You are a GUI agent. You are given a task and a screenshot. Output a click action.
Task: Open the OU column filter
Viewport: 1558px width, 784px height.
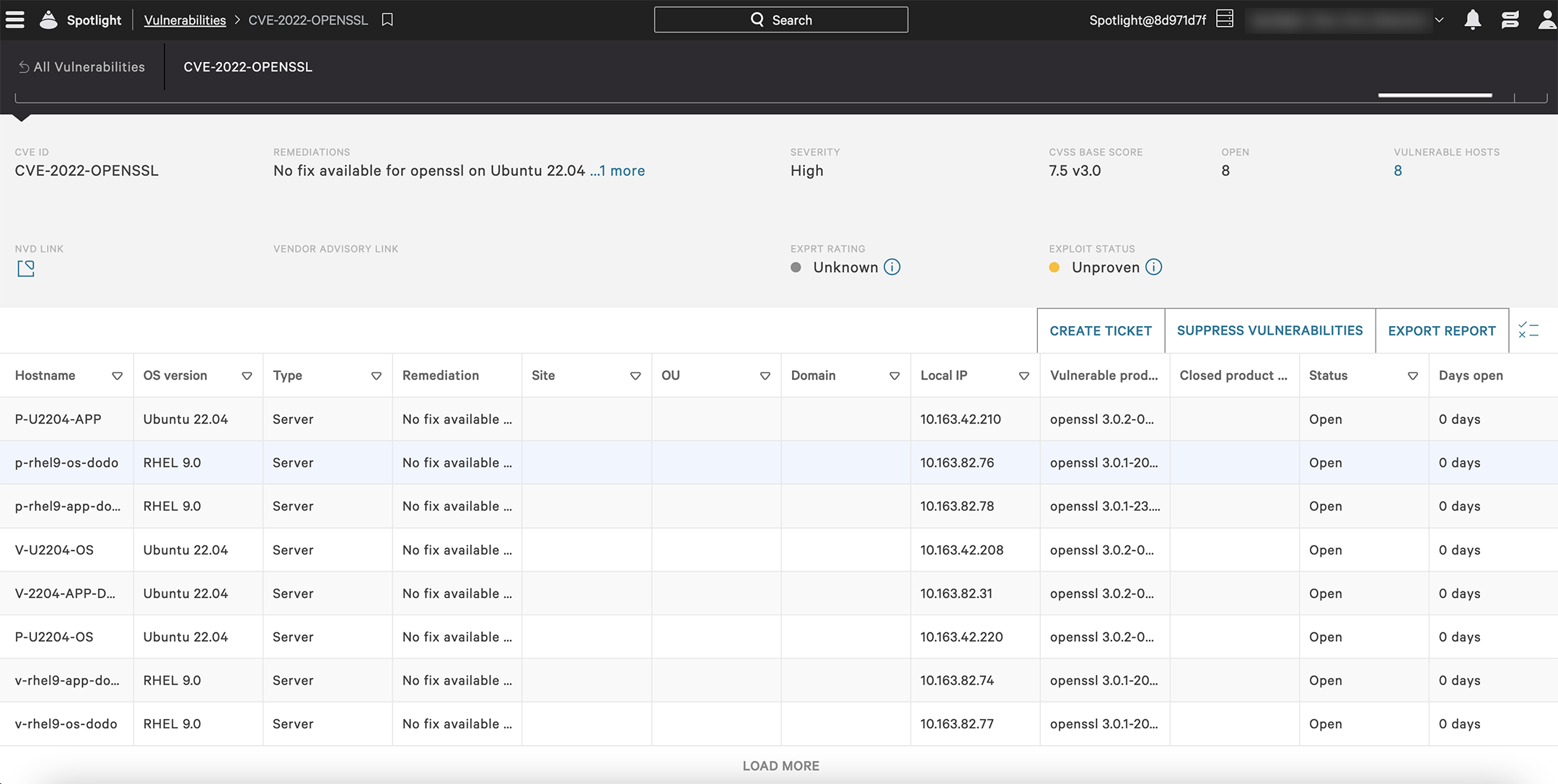tap(765, 376)
